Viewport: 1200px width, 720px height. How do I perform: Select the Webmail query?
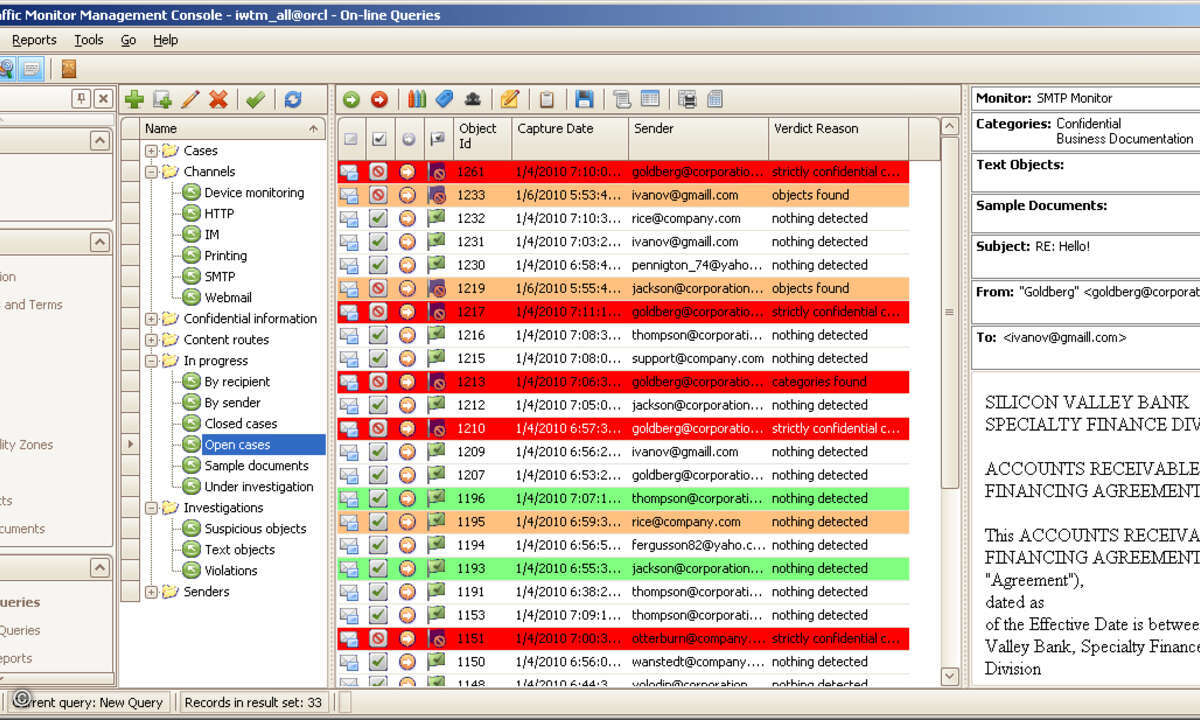(x=228, y=298)
